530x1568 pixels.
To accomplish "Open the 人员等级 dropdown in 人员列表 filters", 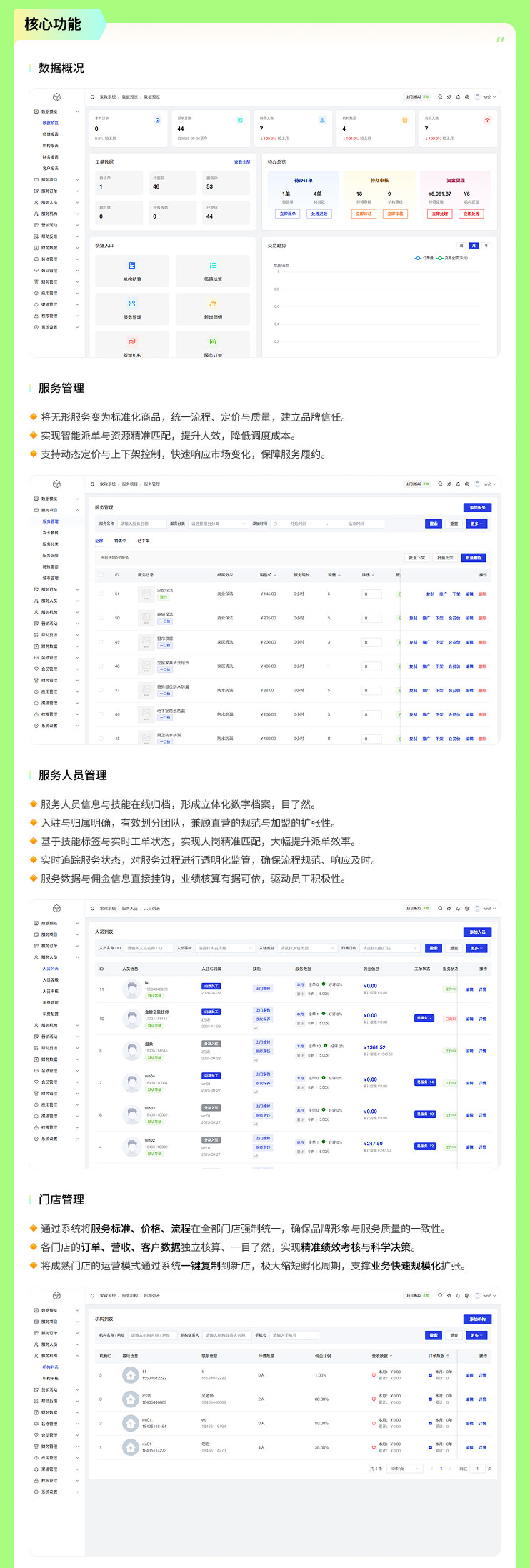I will point(225,948).
